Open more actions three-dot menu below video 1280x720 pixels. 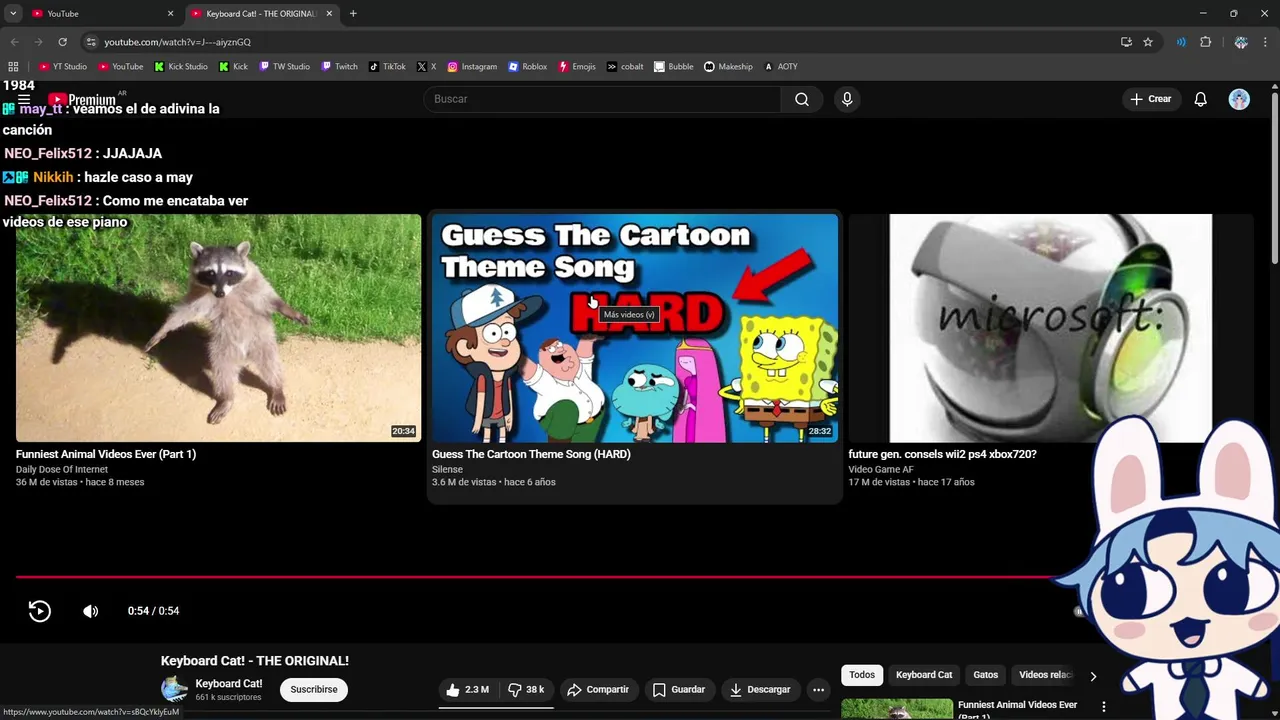[818, 690]
